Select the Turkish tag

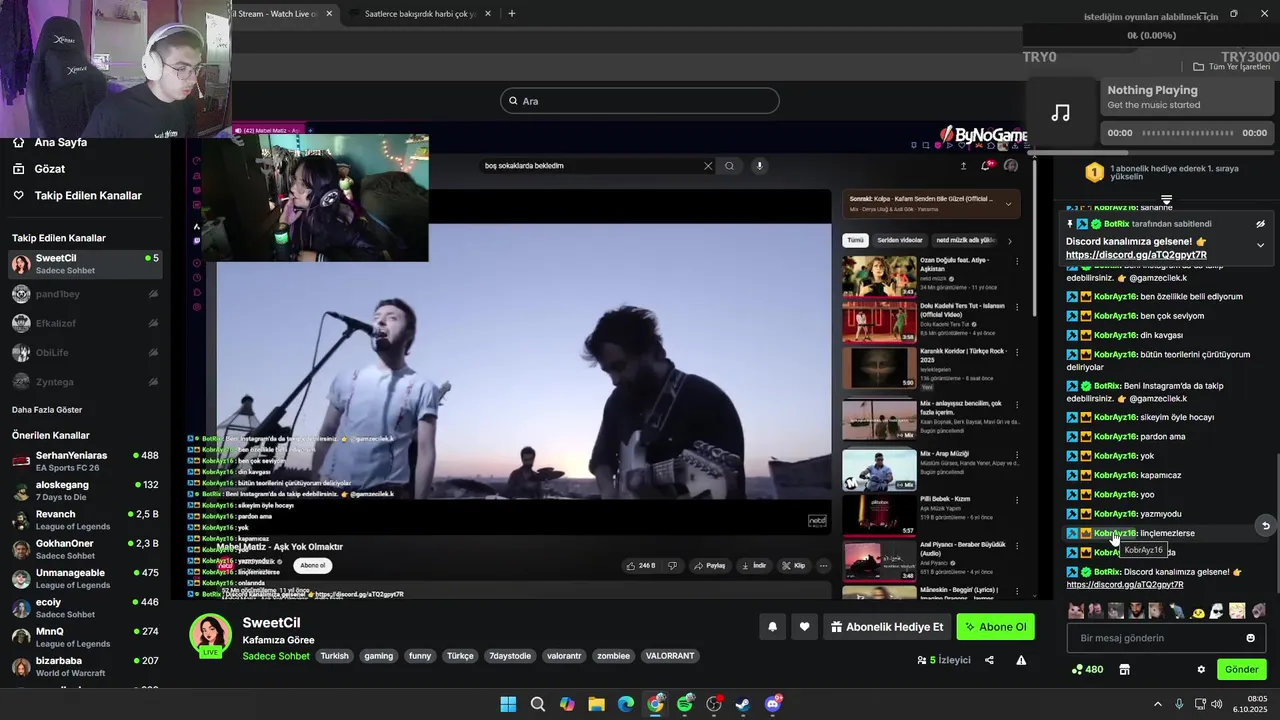point(334,656)
